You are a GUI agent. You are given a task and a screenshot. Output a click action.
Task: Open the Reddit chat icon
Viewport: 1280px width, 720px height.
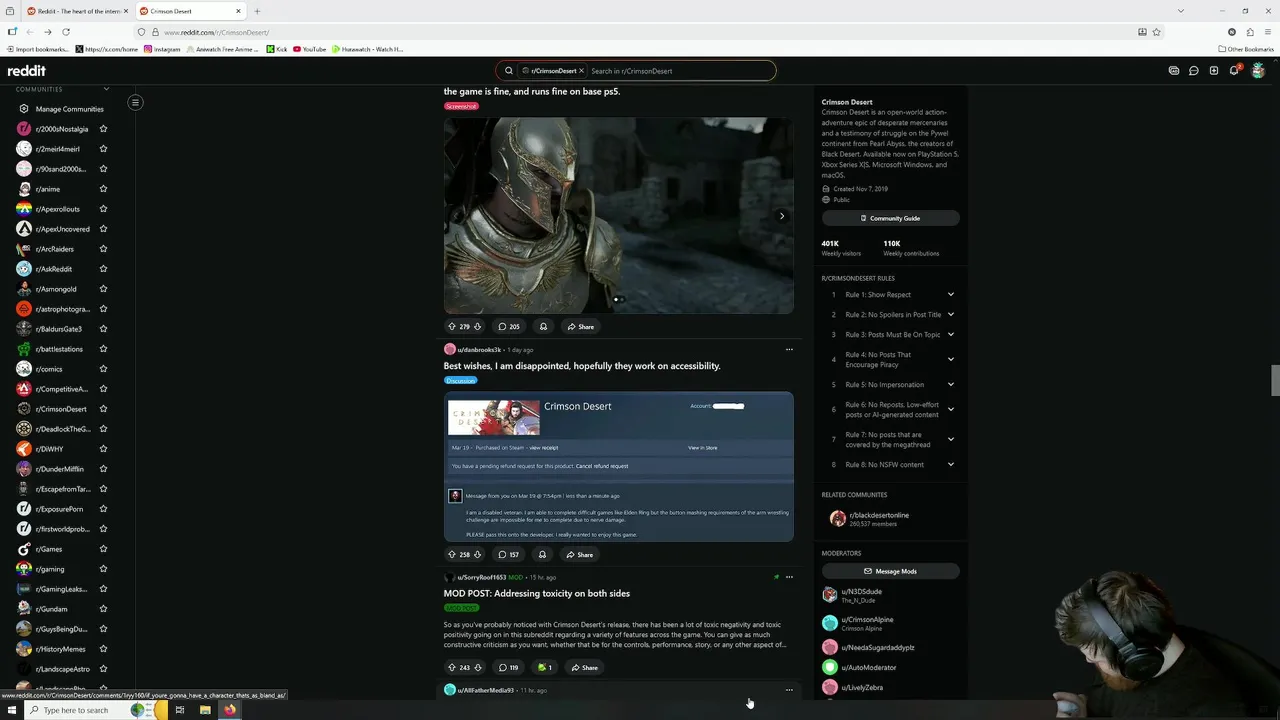pos(1194,71)
